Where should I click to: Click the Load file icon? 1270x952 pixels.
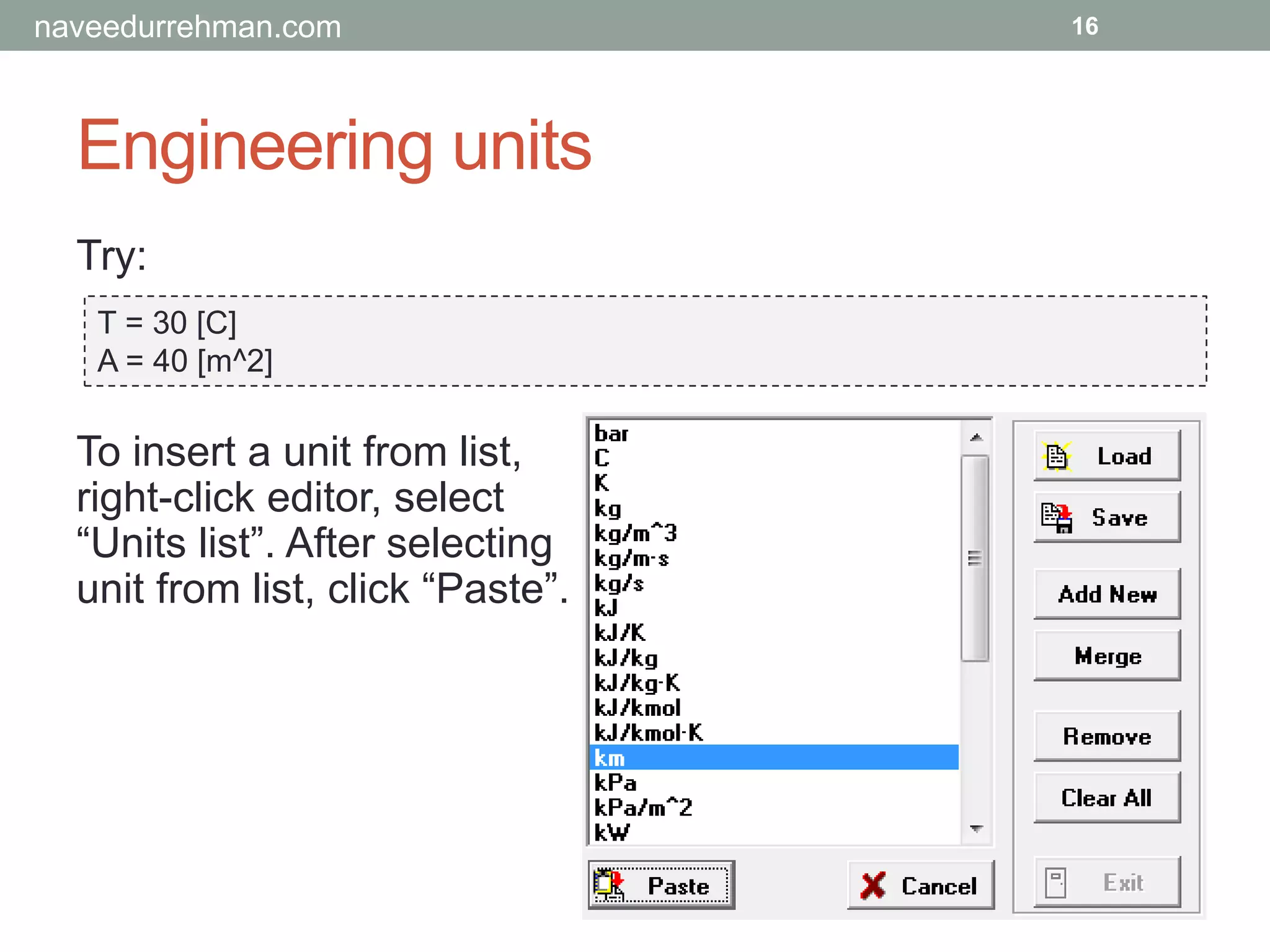(x=1056, y=456)
